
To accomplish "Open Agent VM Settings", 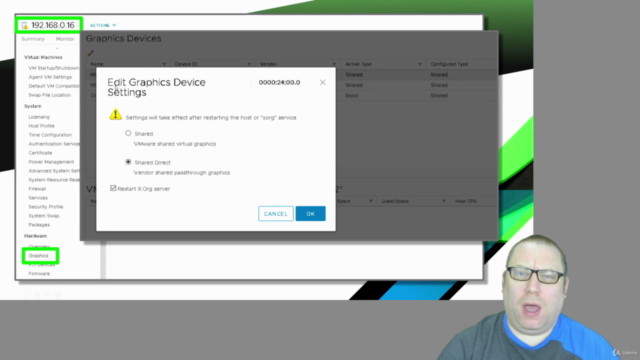I will coord(50,77).
